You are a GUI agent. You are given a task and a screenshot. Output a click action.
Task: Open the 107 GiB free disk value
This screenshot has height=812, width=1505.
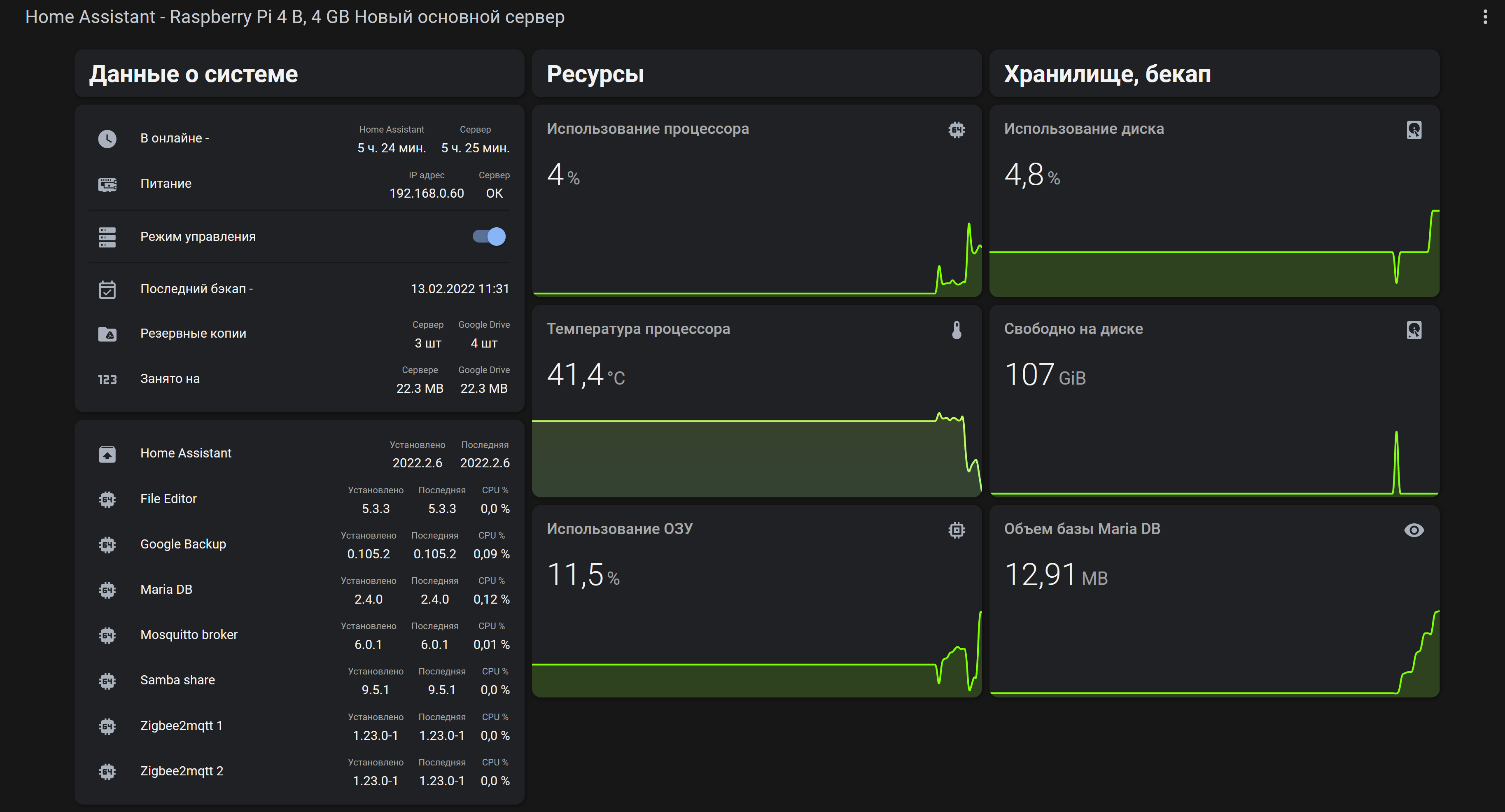point(1045,374)
